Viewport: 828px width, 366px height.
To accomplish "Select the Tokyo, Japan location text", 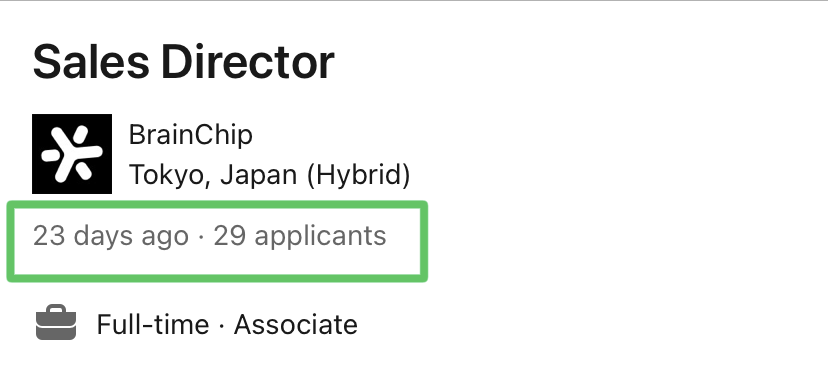I will click(213, 175).
